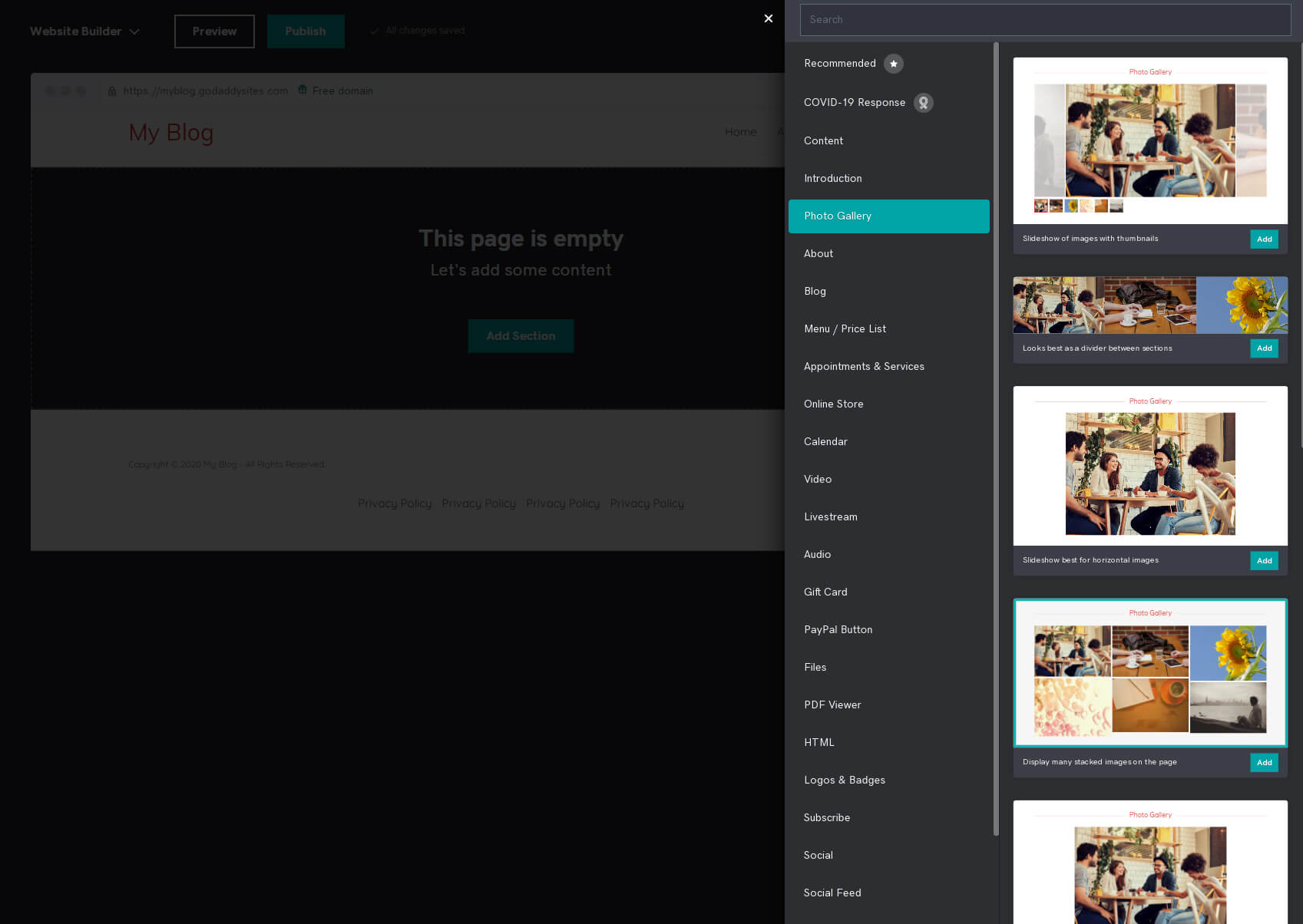The height and width of the screenshot is (924, 1303).
Task: Open Home in the site navigation
Action: point(740,132)
